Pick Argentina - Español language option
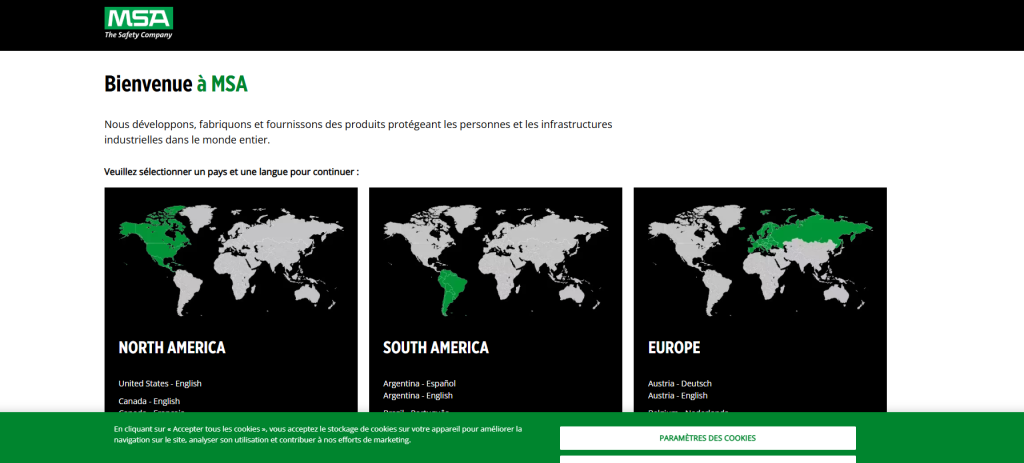 419,383
